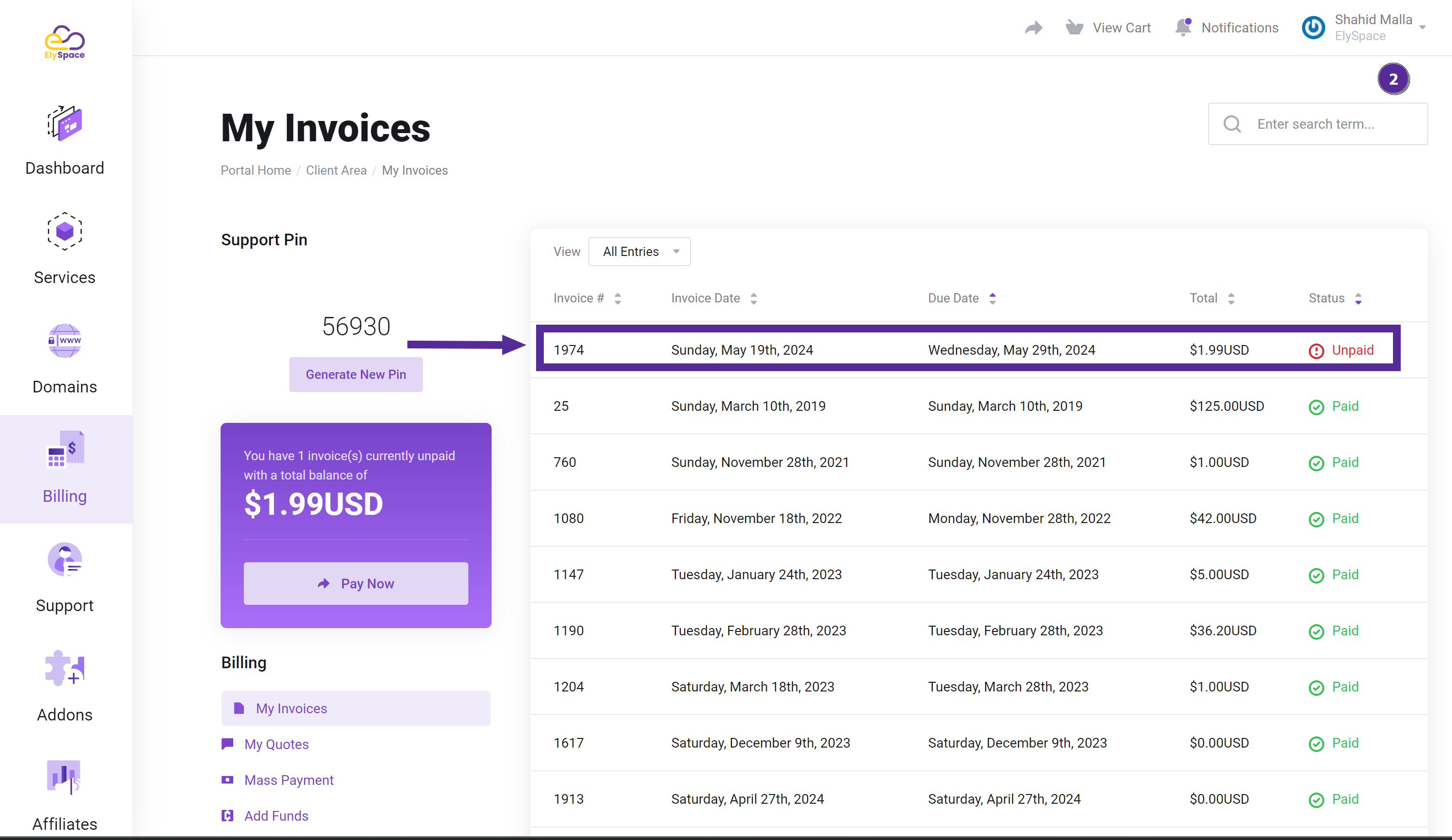Open the Services menu label

point(64,278)
